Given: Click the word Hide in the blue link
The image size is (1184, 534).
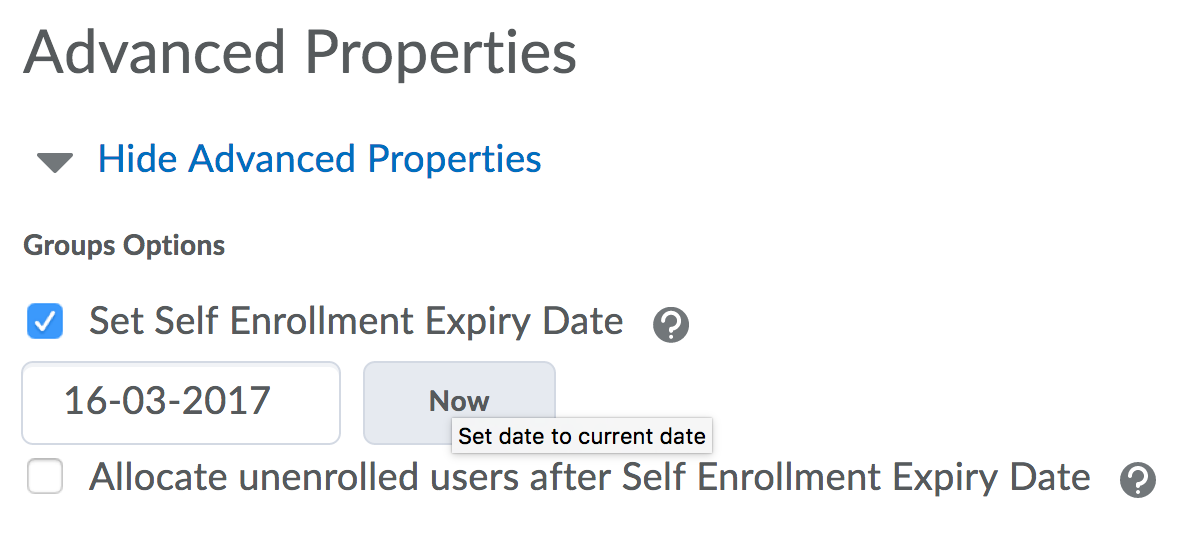Looking at the screenshot, I should click(138, 159).
